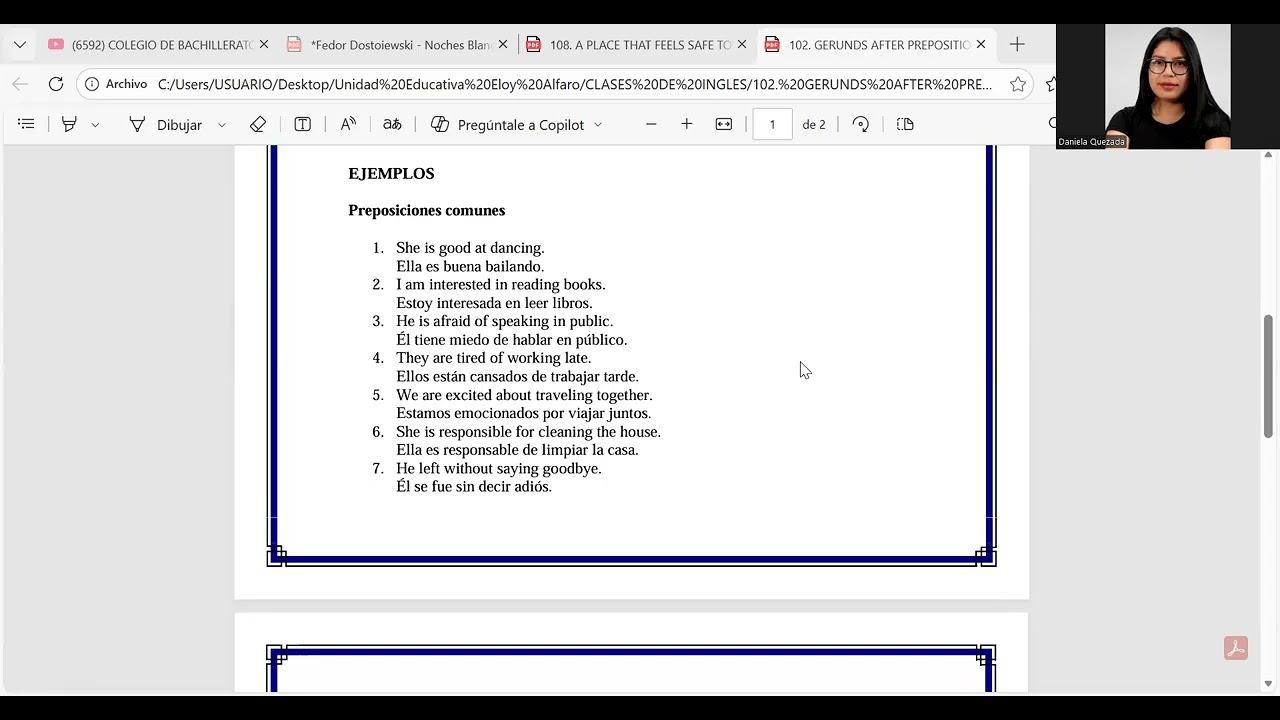1280x720 pixels.
Task: Click 'I am interested in reading books.'
Action: point(501,285)
